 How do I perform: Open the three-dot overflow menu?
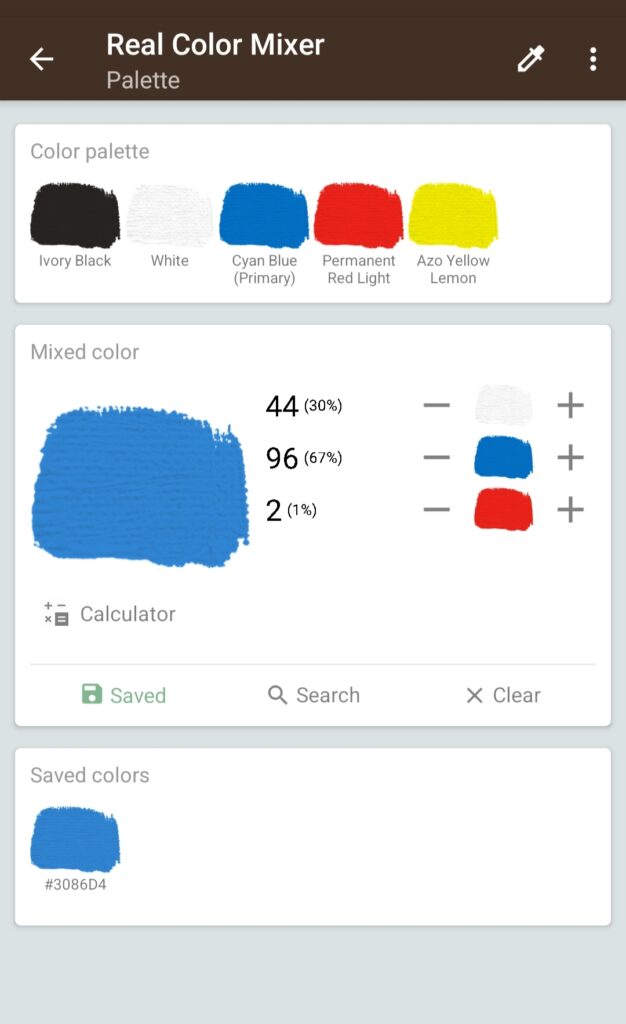click(x=593, y=59)
